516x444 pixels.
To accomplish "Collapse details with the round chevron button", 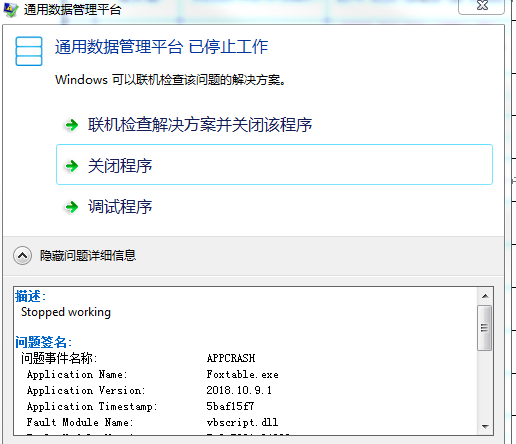I will click(x=22, y=256).
